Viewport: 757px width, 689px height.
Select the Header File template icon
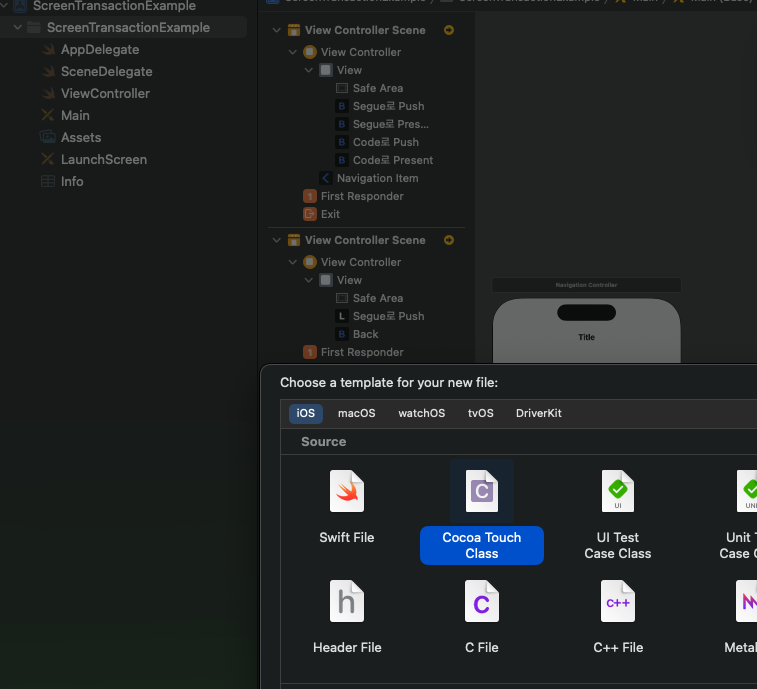click(347, 601)
